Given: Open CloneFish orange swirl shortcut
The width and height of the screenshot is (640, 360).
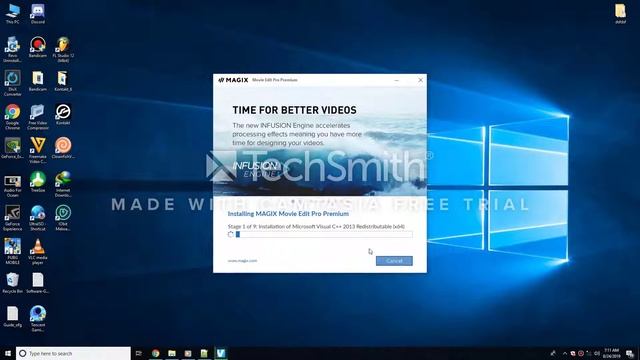Looking at the screenshot, I should 63,148.
